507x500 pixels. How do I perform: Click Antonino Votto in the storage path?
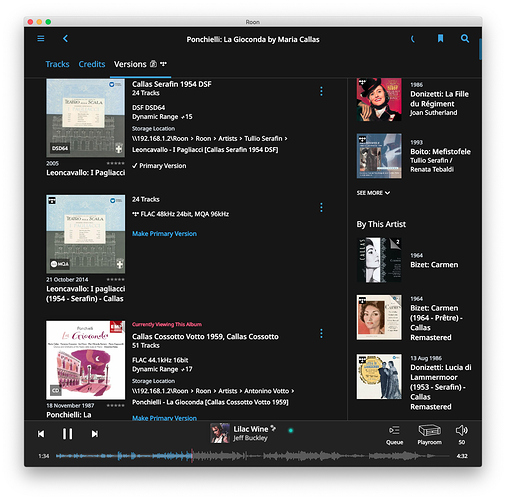pos(267,391)
